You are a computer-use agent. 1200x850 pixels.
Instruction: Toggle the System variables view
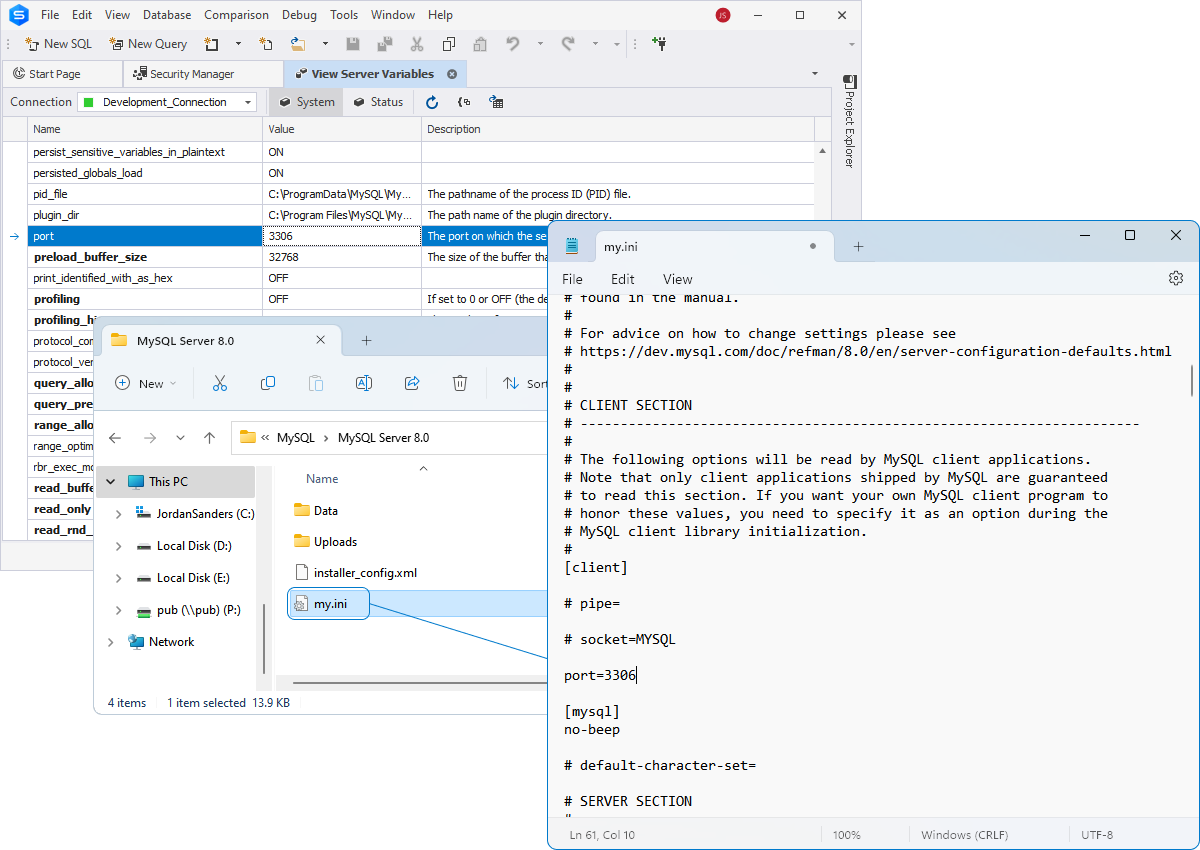pyautogui.click(x=307, y=102)
